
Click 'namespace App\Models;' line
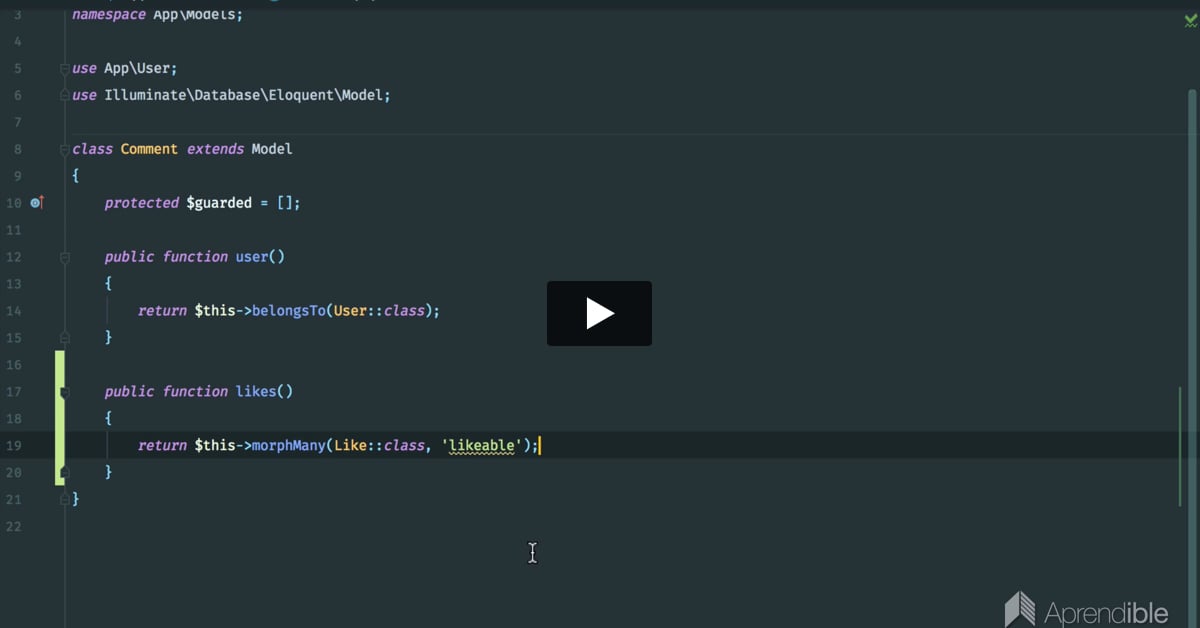click(x=157, y=15)
